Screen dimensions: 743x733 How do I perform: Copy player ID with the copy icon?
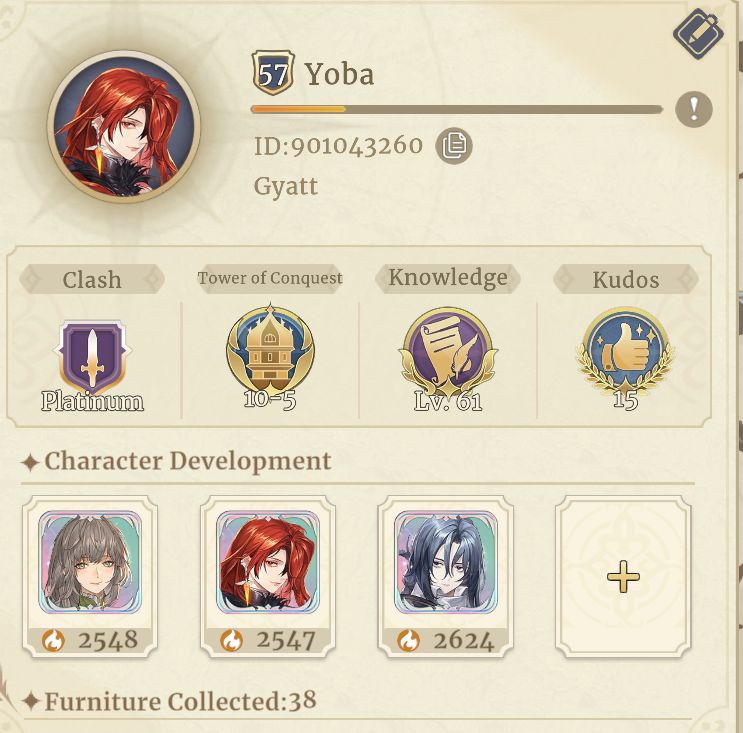tap(454, 146)
